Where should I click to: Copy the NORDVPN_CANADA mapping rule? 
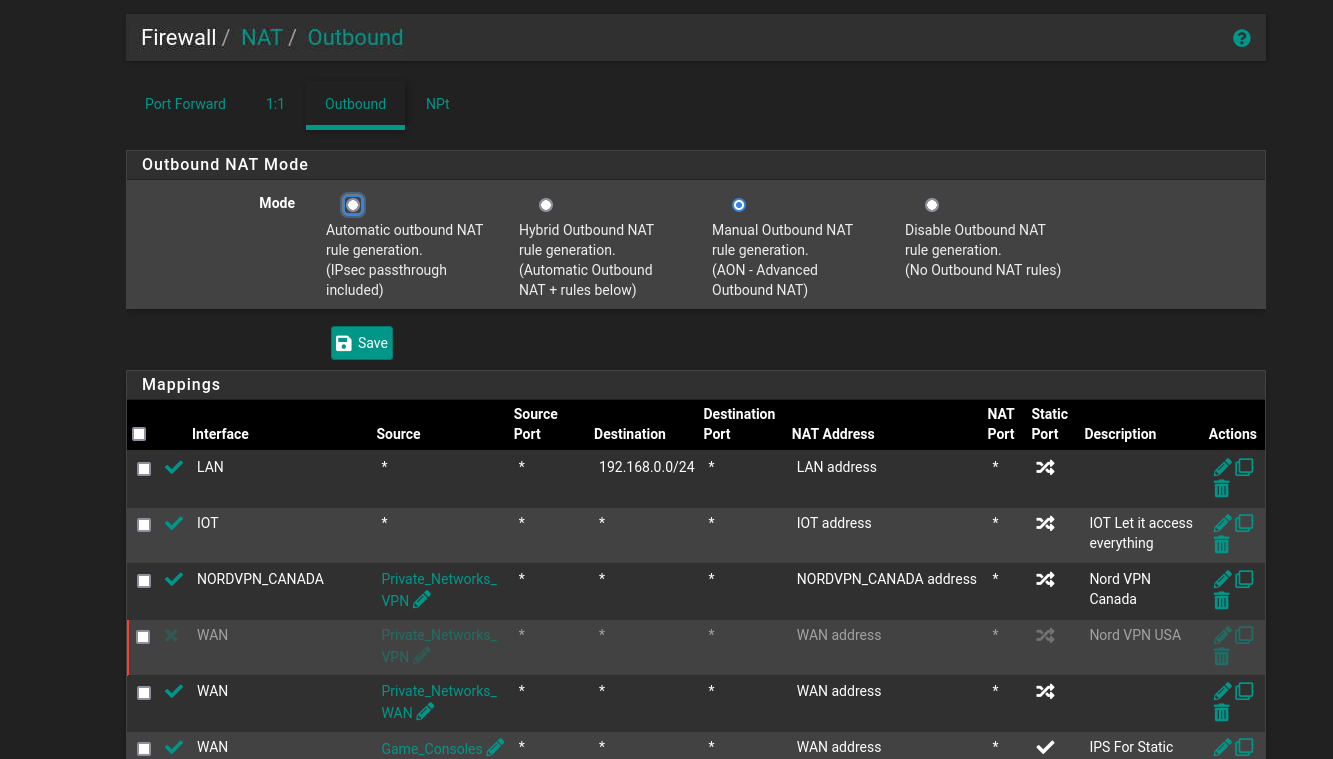click(x=1244, y=579)
